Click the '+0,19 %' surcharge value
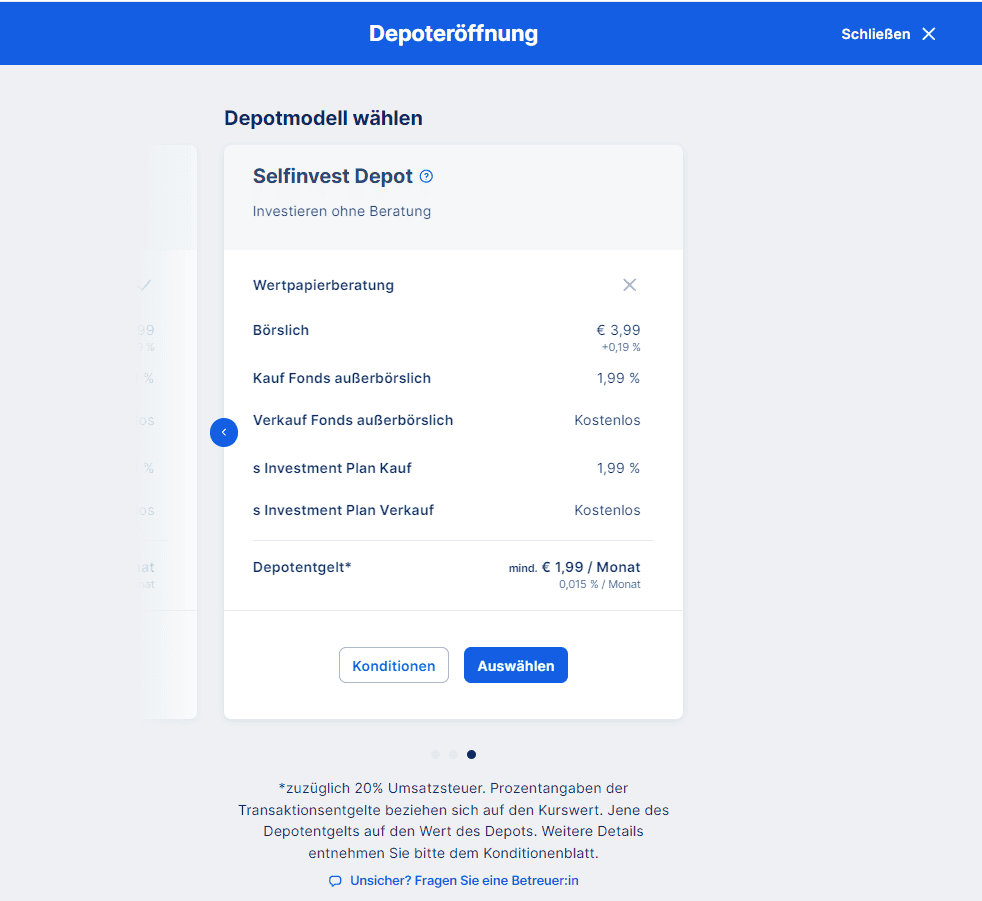The image size is (982, 901). click(621, 348)
